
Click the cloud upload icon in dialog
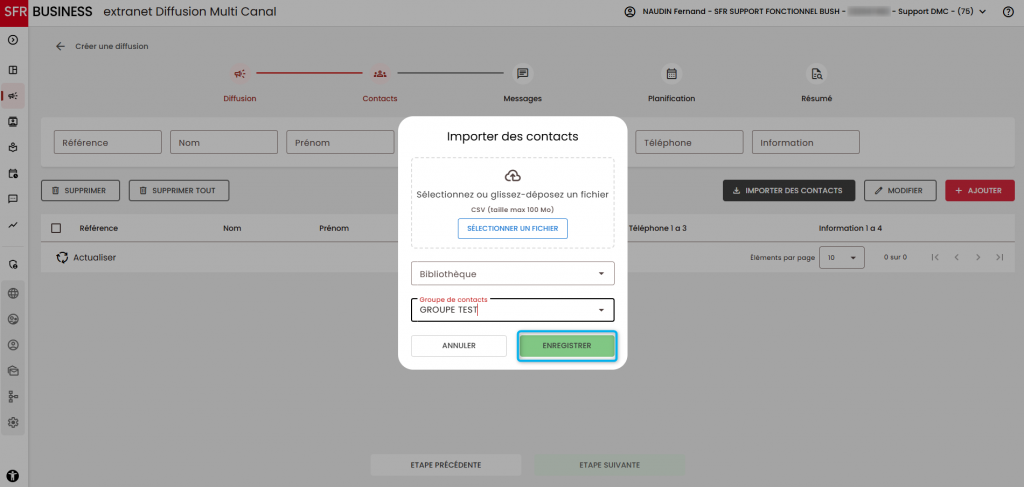[513, 176]
